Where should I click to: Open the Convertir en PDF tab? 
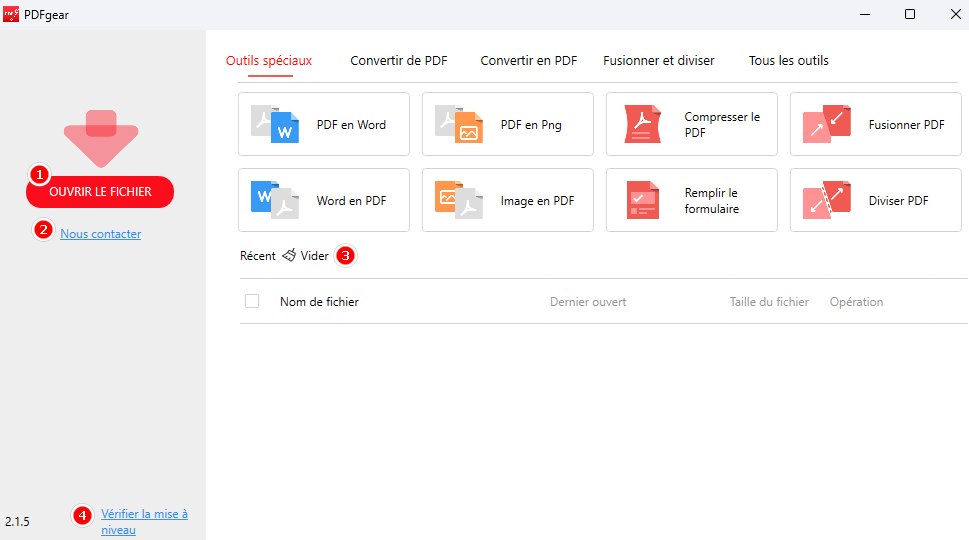pyautogui.click(x=528, y=61)
